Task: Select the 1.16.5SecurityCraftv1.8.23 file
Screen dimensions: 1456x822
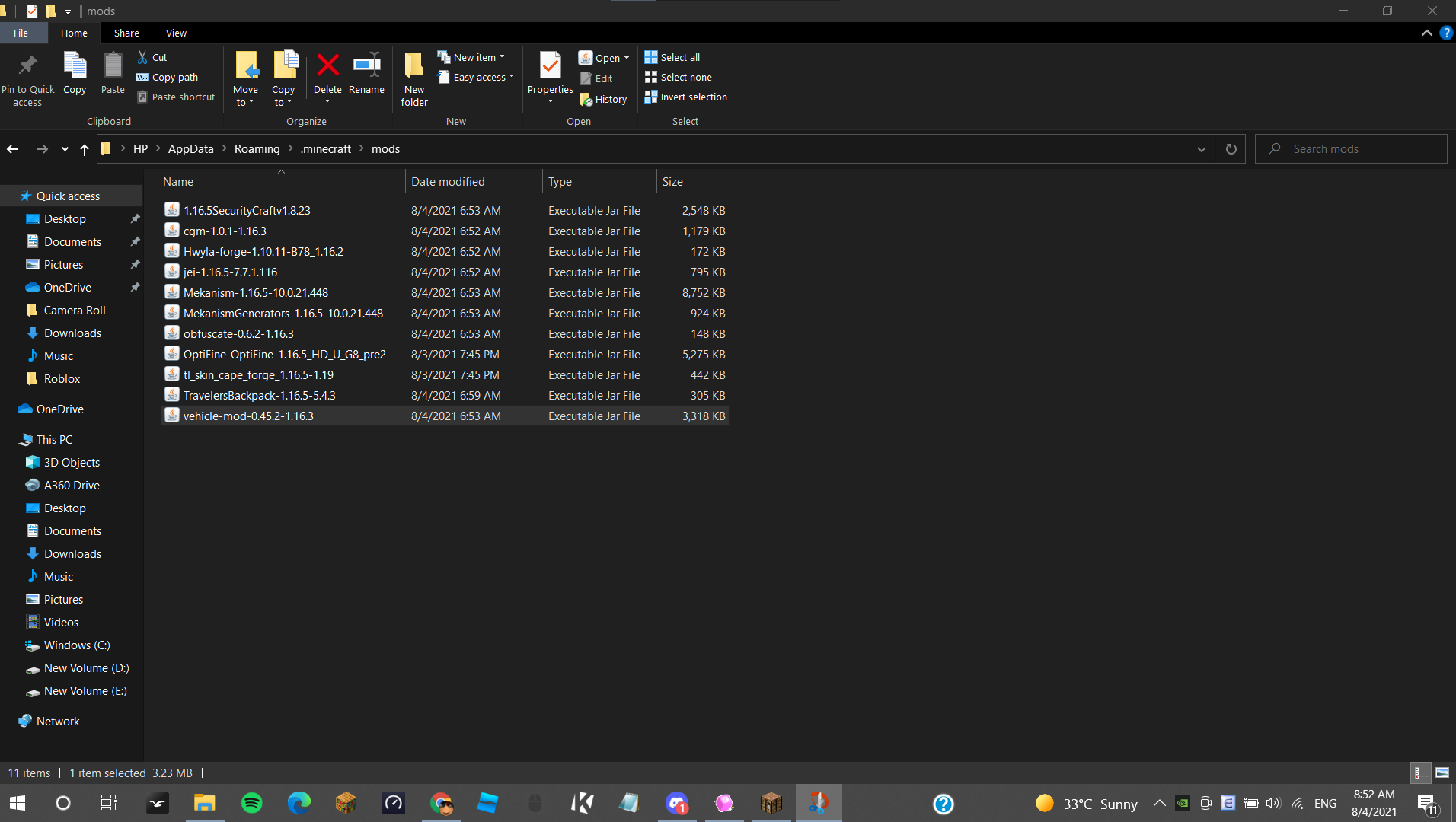Action: tap(445, 211)
